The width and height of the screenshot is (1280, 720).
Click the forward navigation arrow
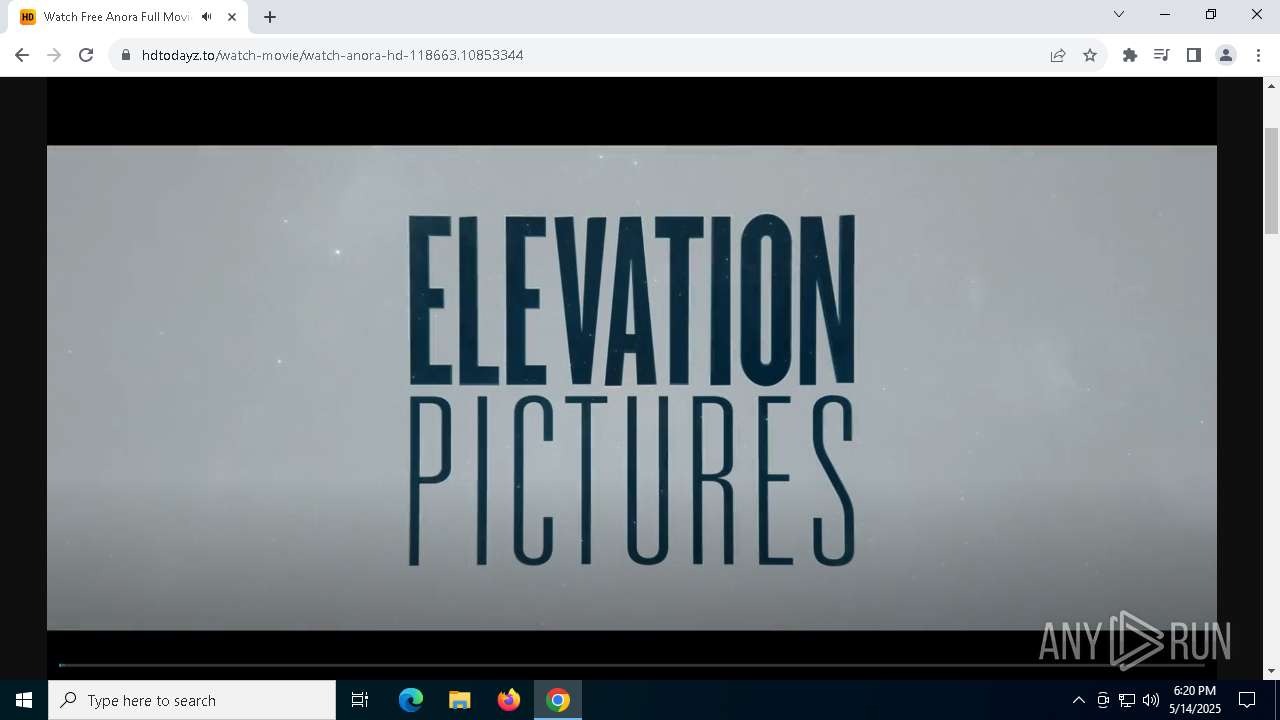pos(54,55)
